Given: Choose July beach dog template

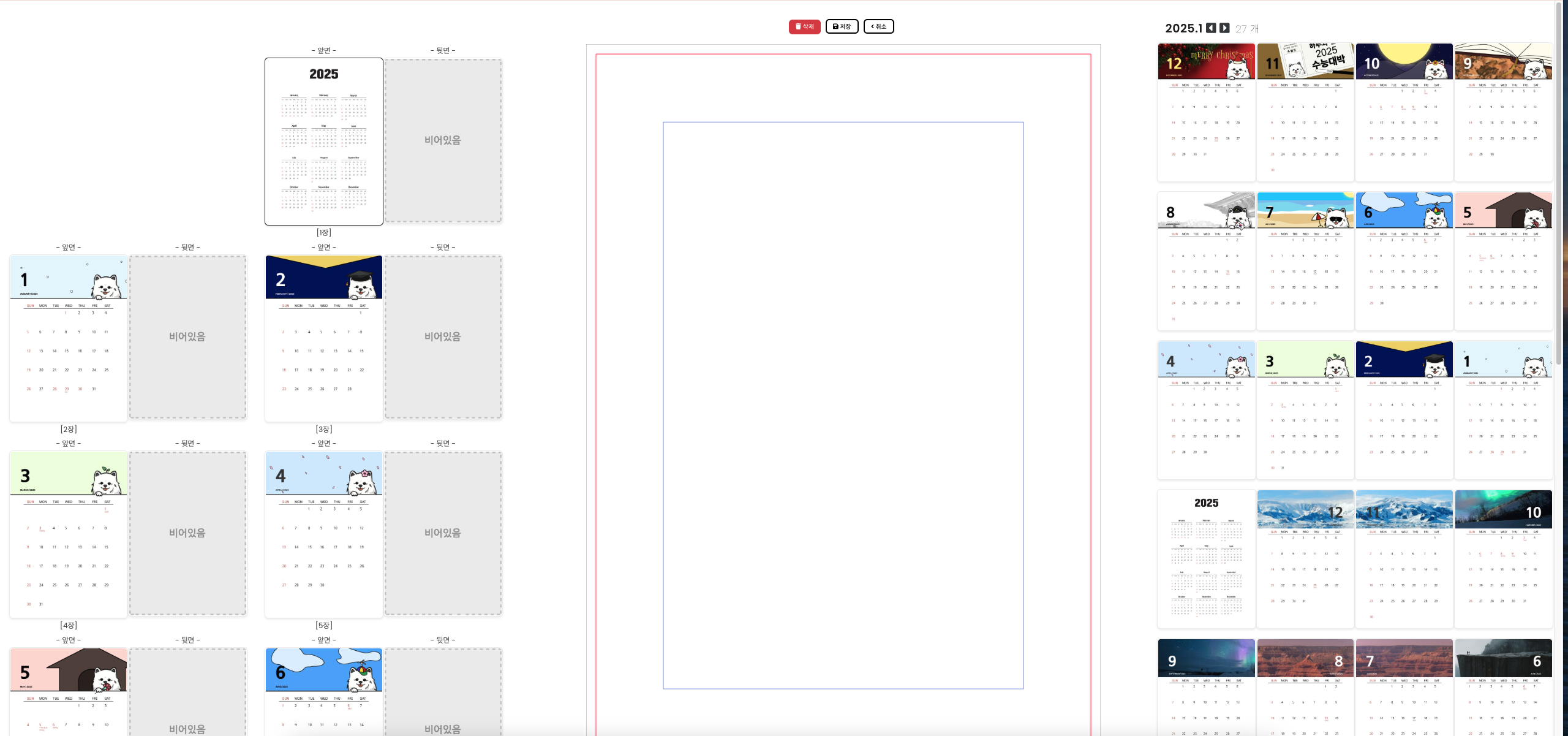Looking at the screenshot, I should pos(1305,261).
